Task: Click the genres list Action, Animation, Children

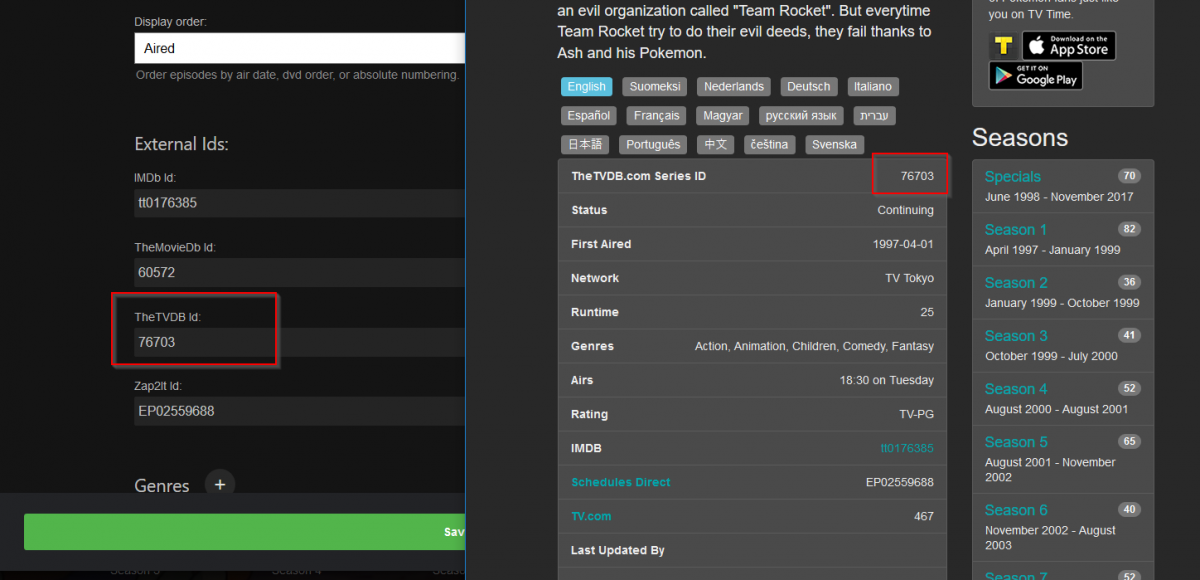Action: point(814,346)
